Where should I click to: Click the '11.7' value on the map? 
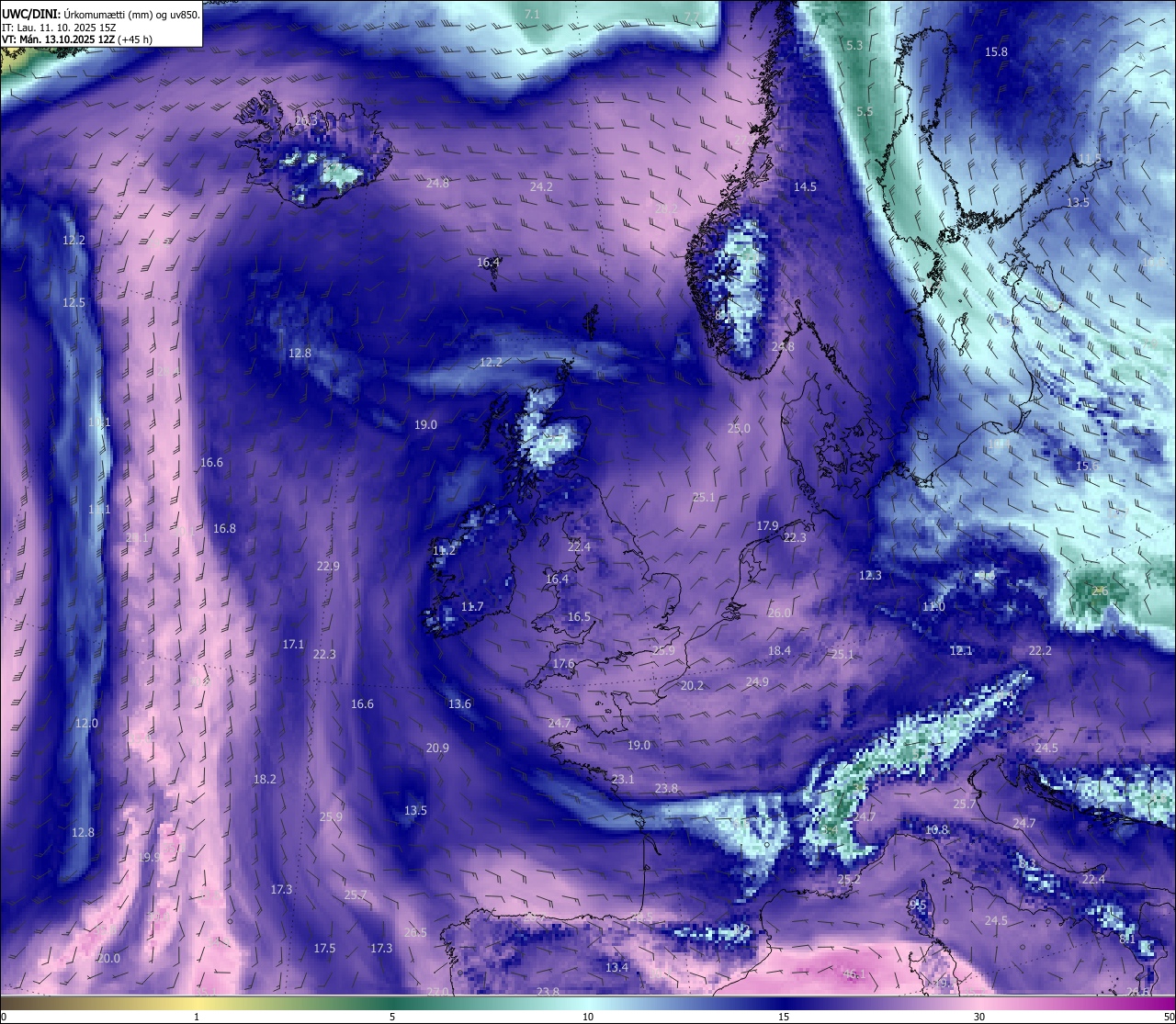click(x=472, y=606)
